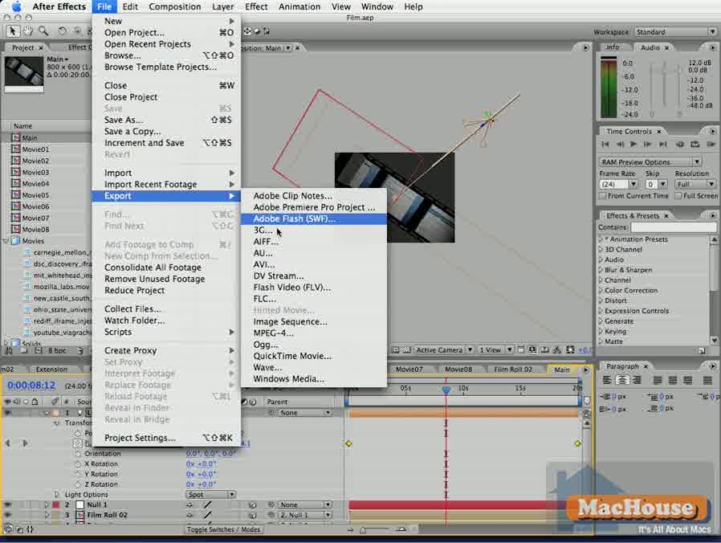
Task: Center paragraph text
Action: point(622,380)
